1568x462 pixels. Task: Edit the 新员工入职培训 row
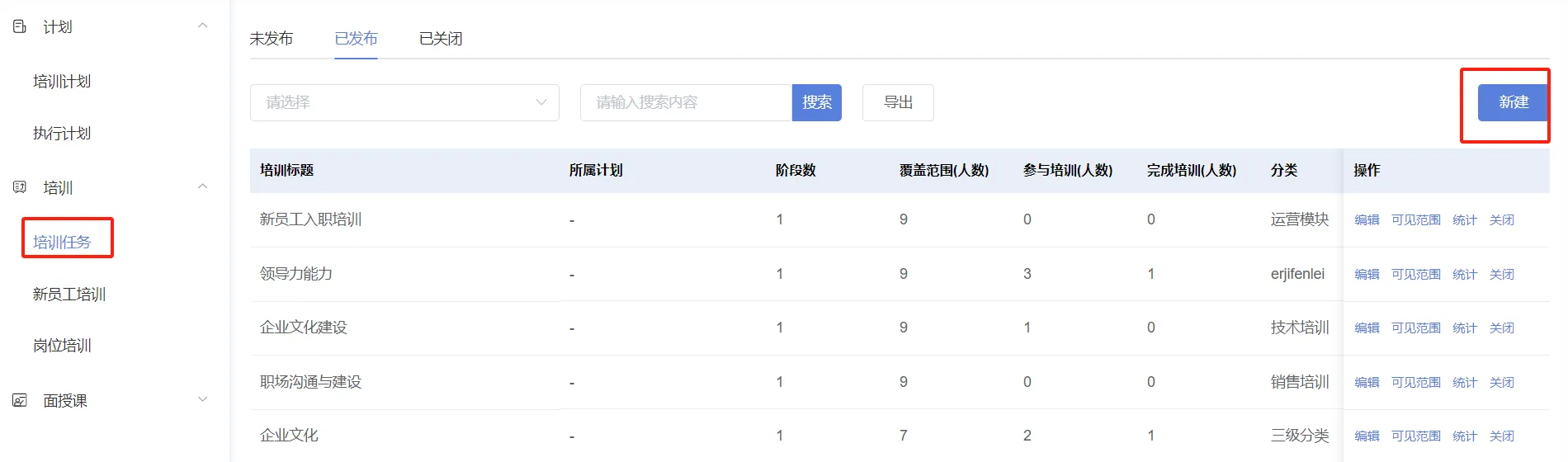pos(1367,220)
